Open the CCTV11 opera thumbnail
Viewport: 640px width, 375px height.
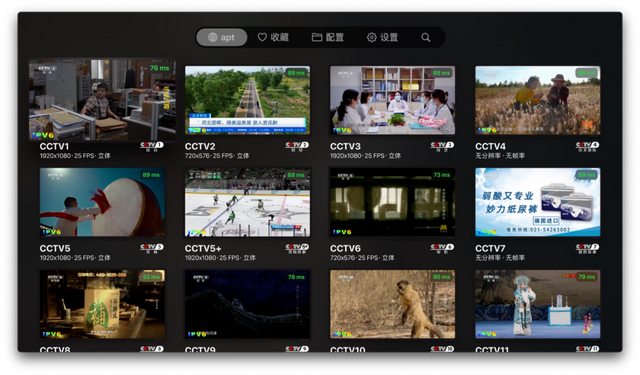click(x=538, y=304)
